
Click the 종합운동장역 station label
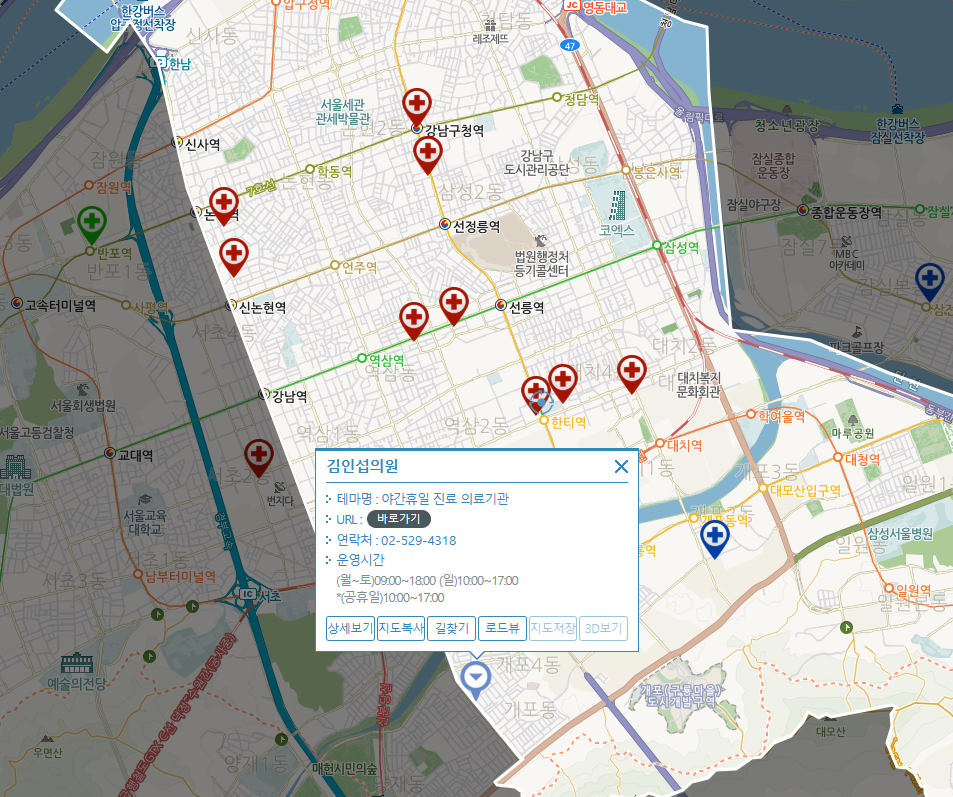coord(846,213)
